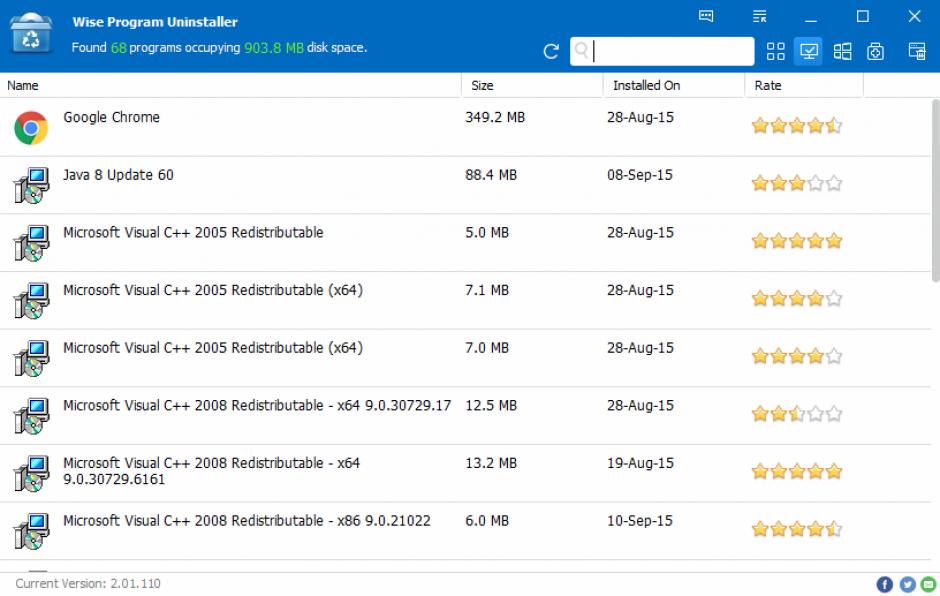Click the 12.5 MB size value

coord(491,405)
